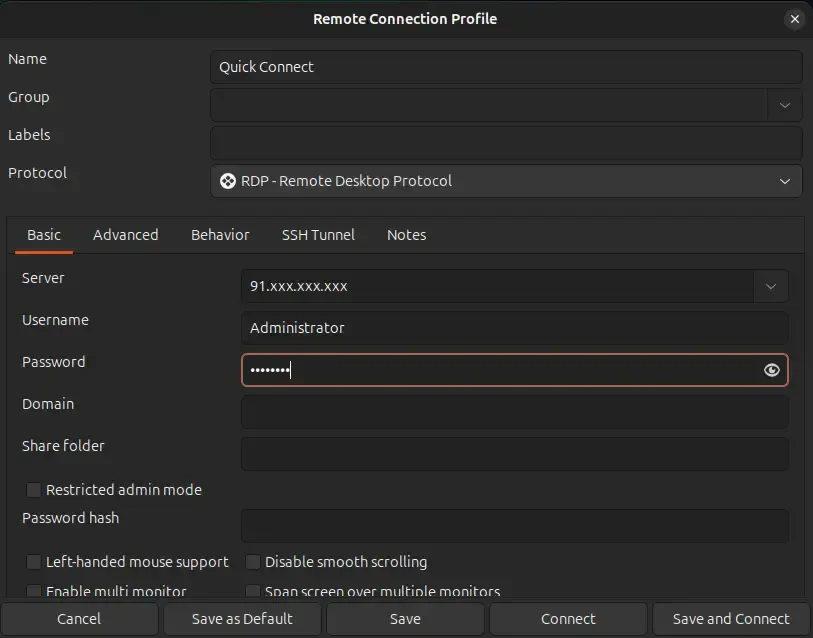Click Save and Connect
Image resolution: width=813 pixels, height=638 pixels.
[731, 619]
